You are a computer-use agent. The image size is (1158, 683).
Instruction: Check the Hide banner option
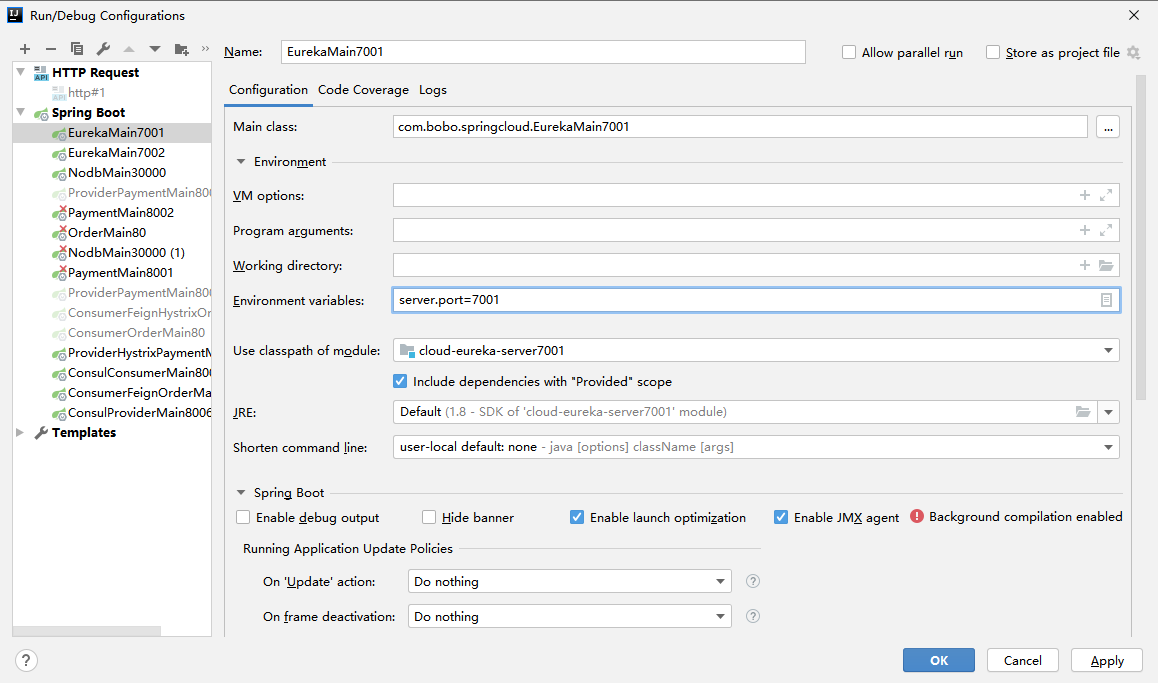pyautogui.click(x=429, y=518)
